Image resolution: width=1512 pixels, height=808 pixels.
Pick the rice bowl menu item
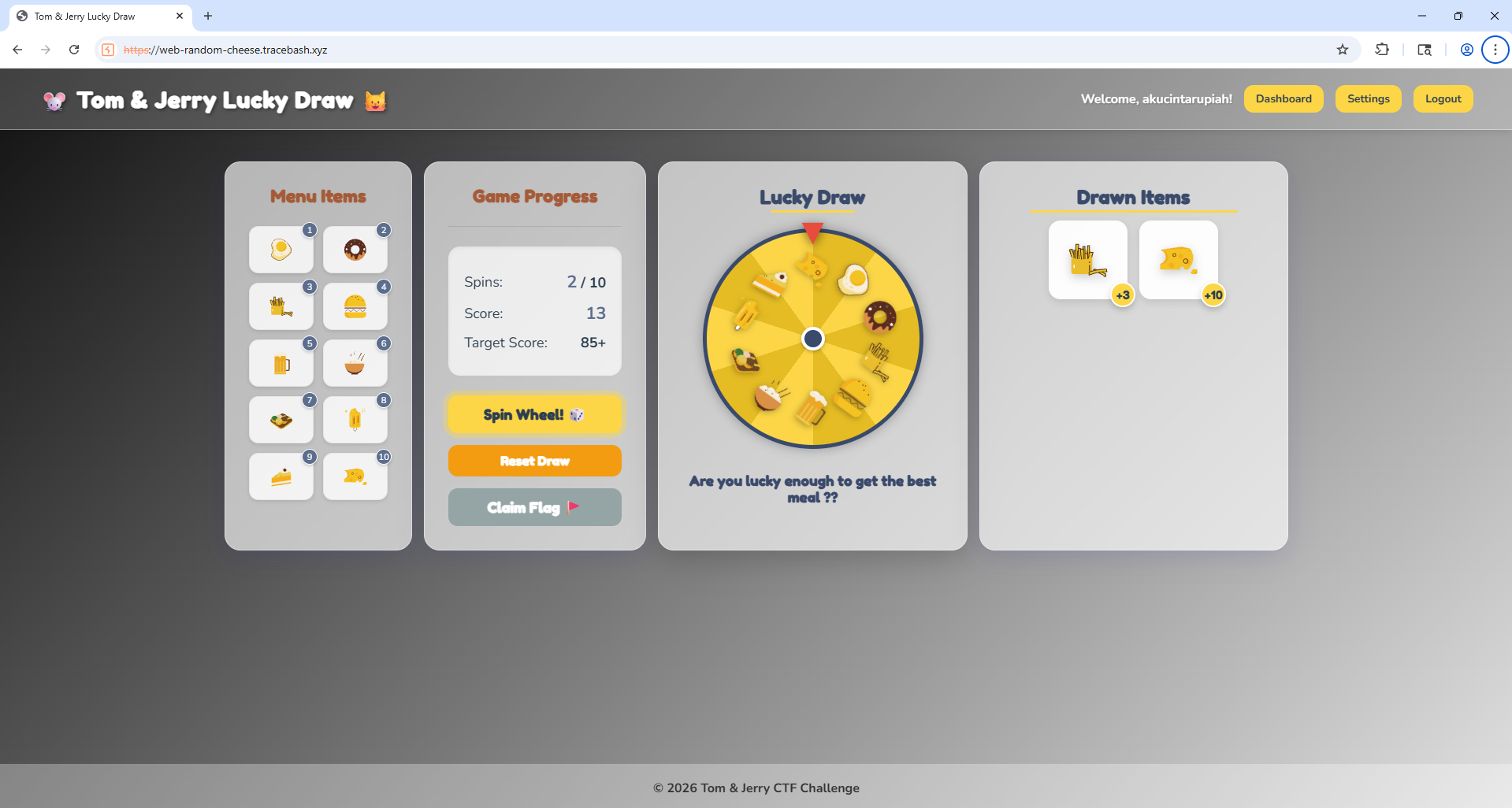(x=355, y=363)
